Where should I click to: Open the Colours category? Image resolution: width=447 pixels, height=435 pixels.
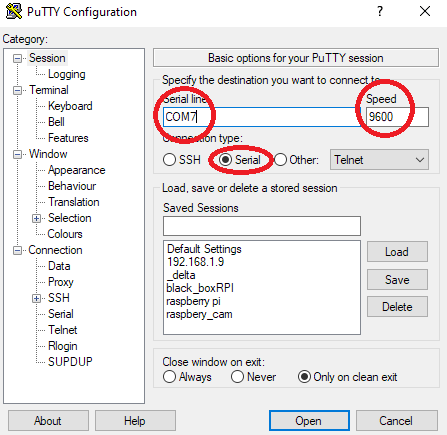pyautogui.click(x=65, y=234)
